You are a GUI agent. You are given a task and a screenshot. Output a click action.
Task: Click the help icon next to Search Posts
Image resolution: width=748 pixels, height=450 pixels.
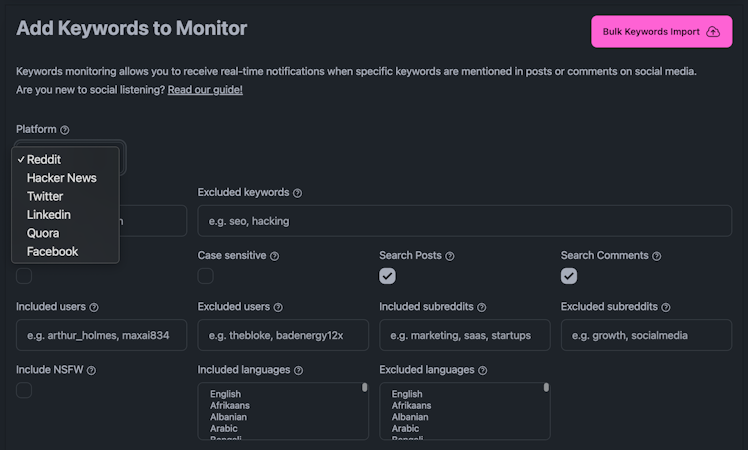(x=449, y=256)
